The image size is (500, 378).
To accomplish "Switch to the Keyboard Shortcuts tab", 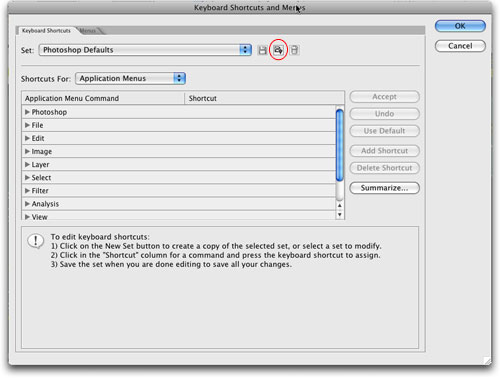I will pos(46,31).
